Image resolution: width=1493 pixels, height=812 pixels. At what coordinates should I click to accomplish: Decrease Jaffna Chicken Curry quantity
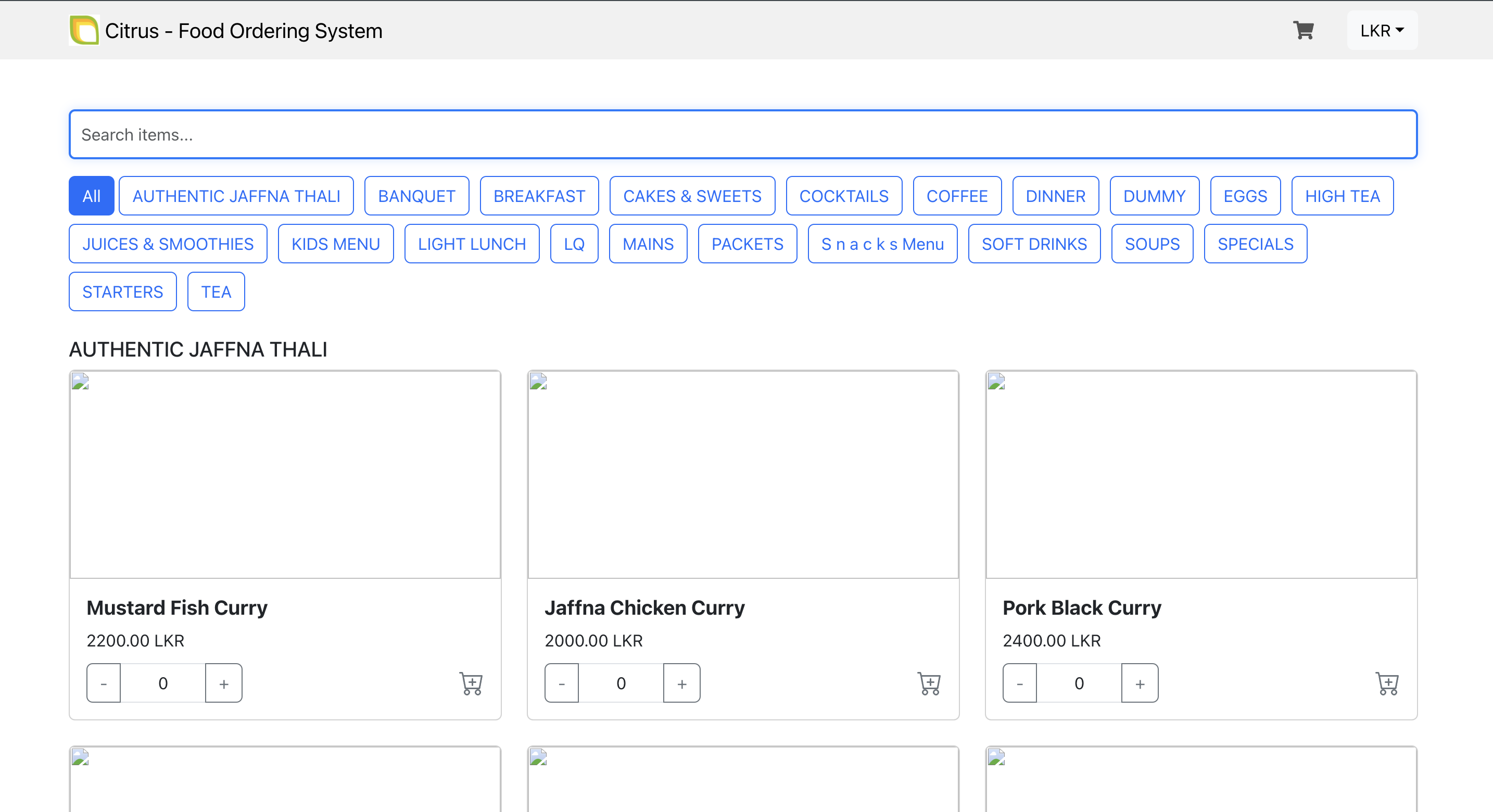pos(562,683)
